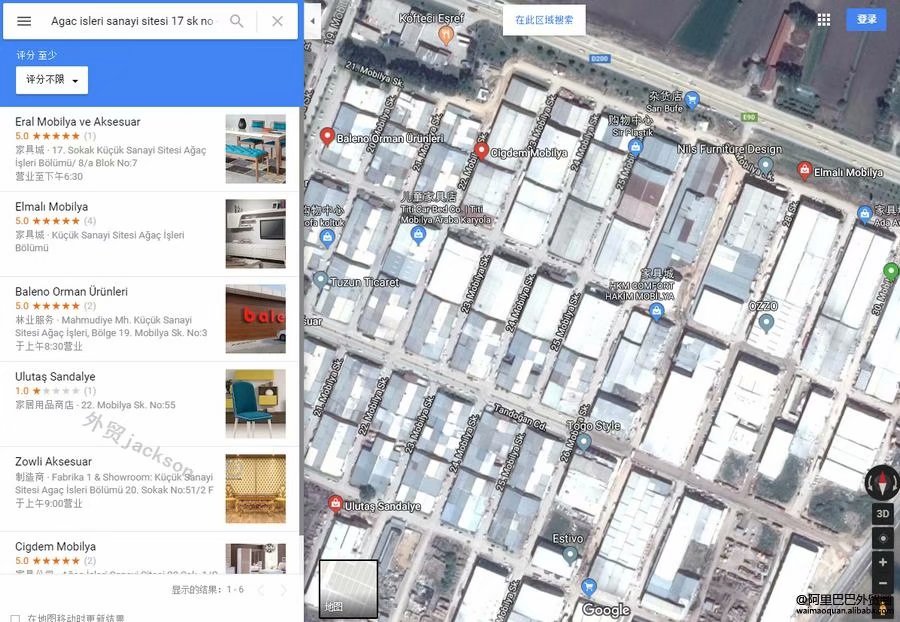Click Togo Style map marker
This screenshot has height=622, width=900.
pyautogui.click(x=583, y=443)
